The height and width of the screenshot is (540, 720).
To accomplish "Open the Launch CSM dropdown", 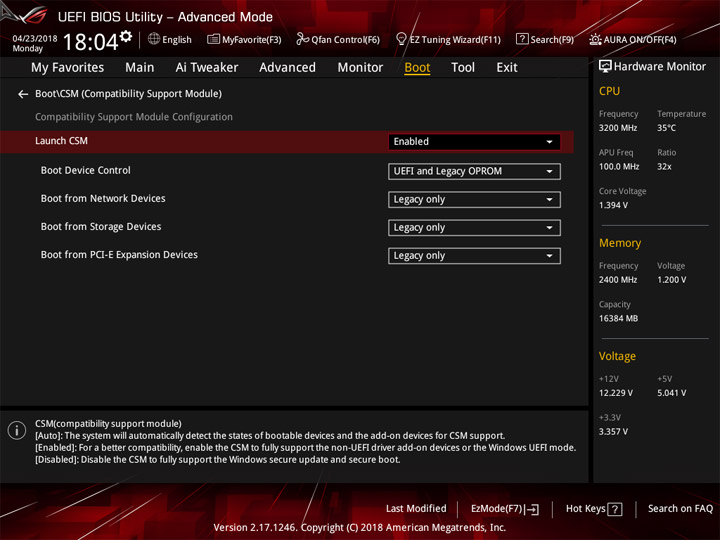I will [x=474, y=142].
